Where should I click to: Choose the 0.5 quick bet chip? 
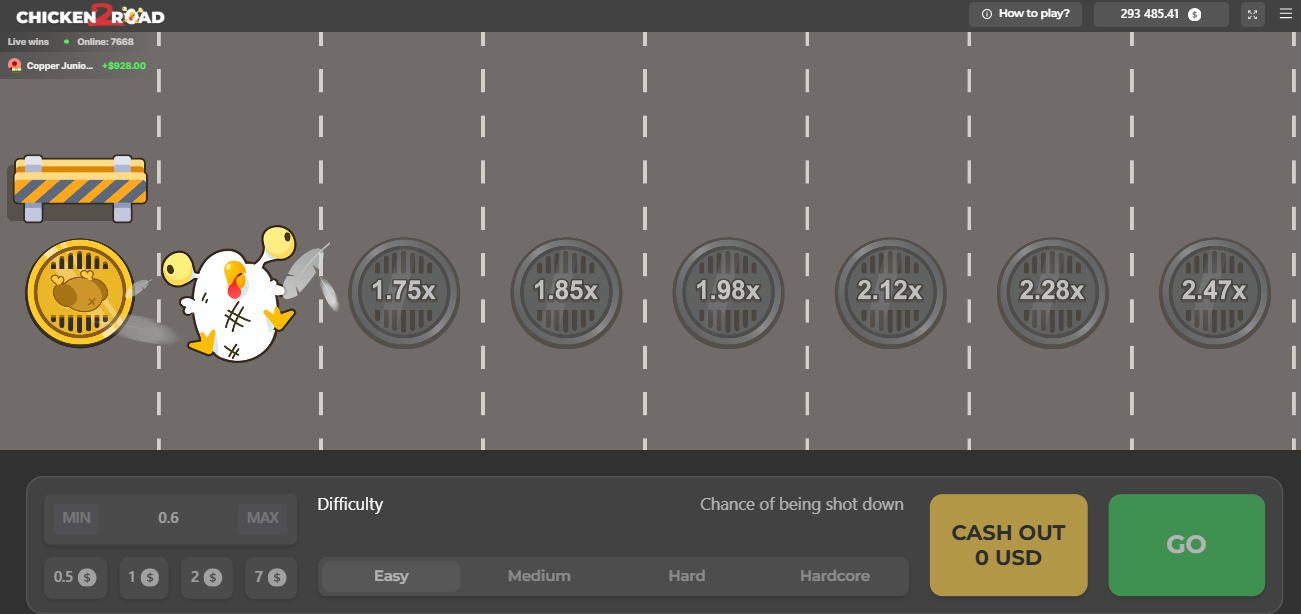point(75,577)
